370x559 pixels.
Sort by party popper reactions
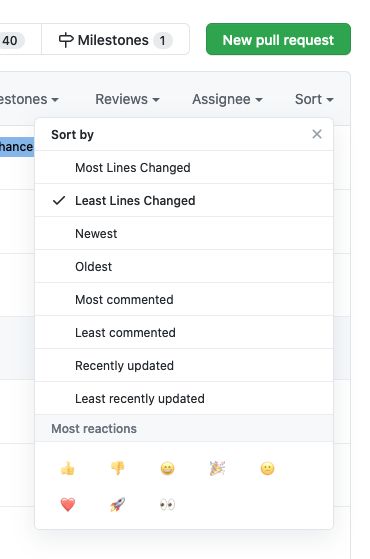pyautogui.click(x=217, y=468)
